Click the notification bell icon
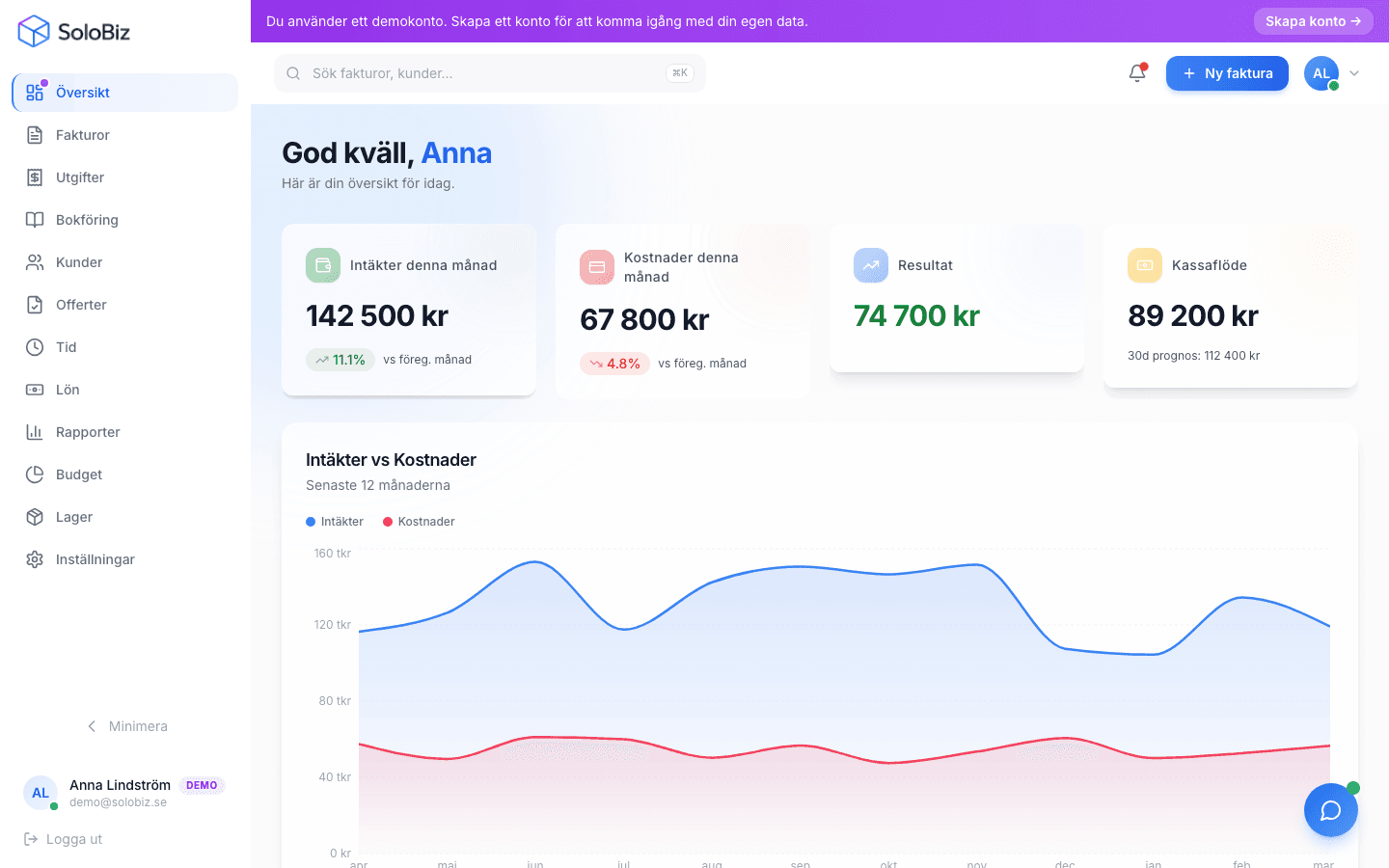1389x868 pixels. pos(1137,72)
